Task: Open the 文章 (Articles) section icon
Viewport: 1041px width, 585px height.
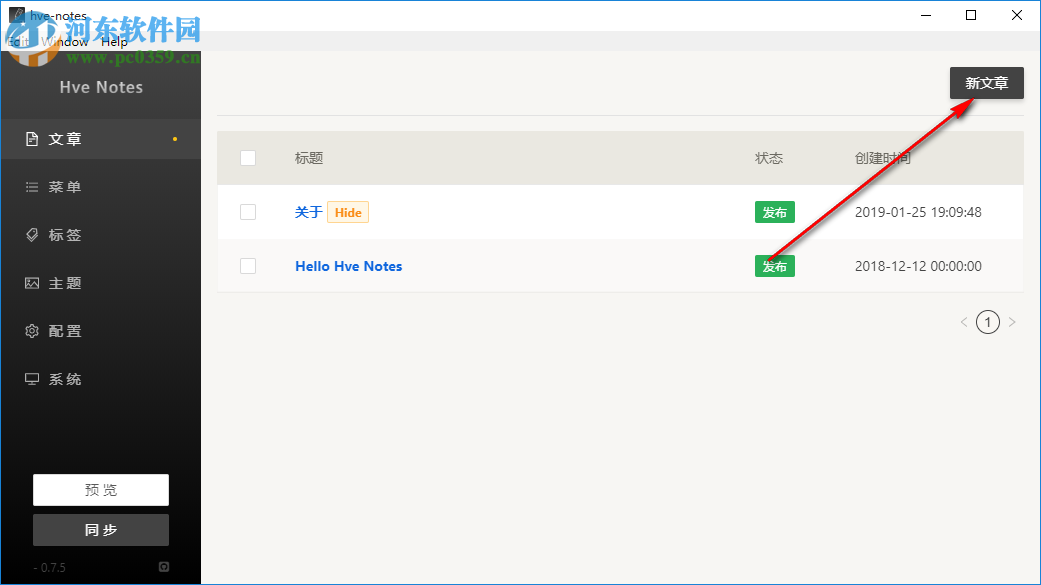Action: [32, 139]
